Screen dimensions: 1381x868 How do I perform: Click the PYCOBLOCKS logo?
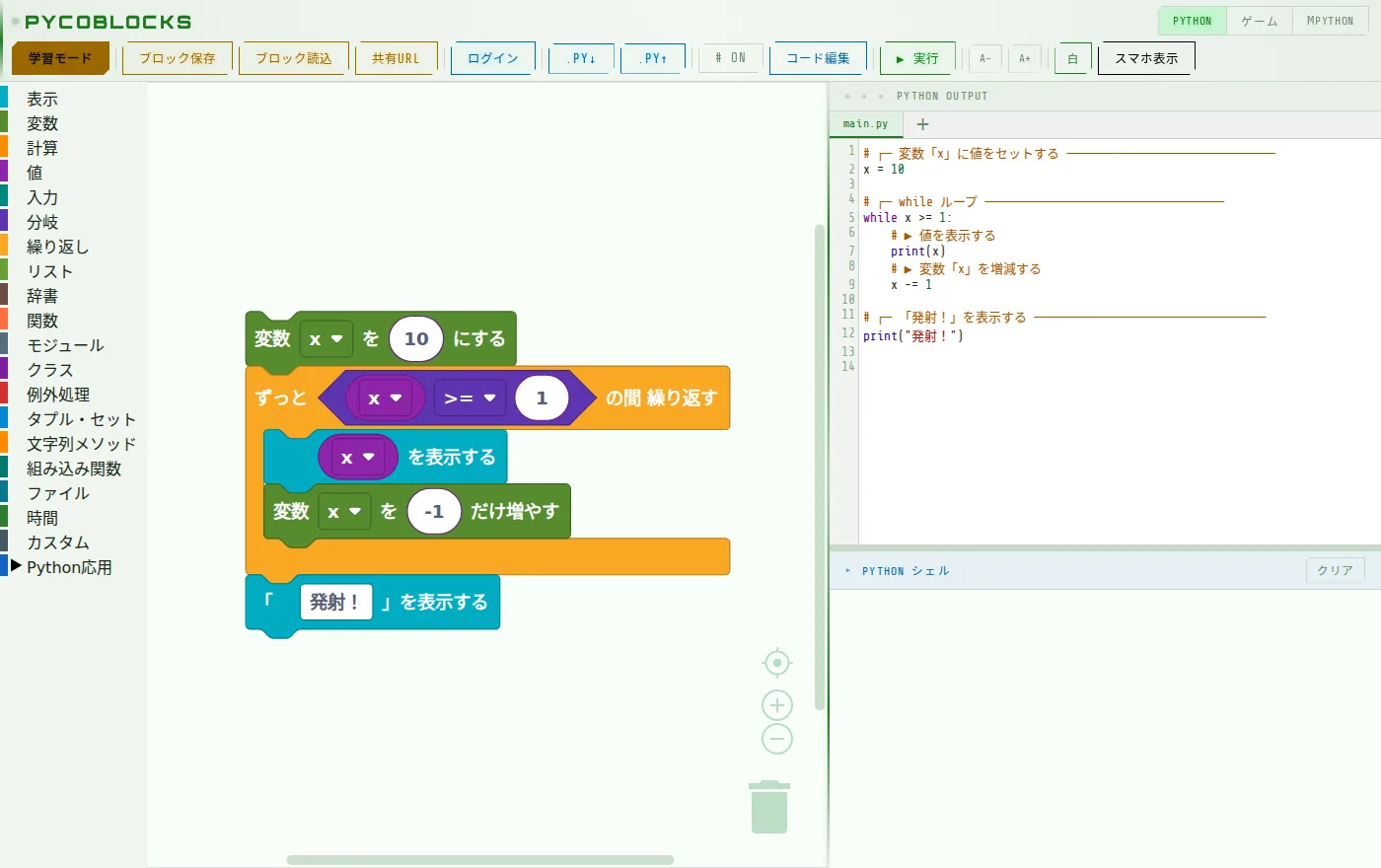109,22
